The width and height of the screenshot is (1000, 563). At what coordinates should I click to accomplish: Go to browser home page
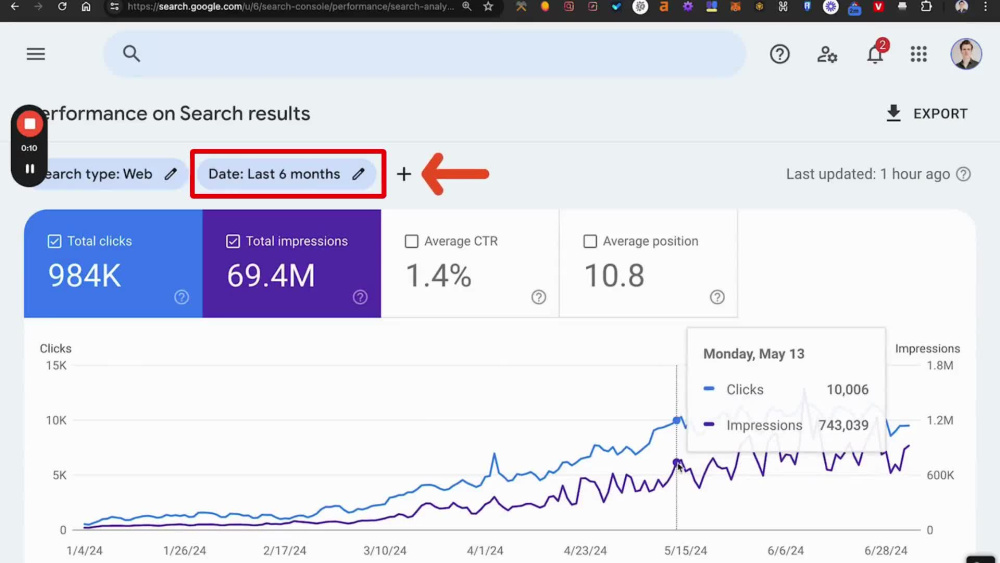(x=86, y=6)
